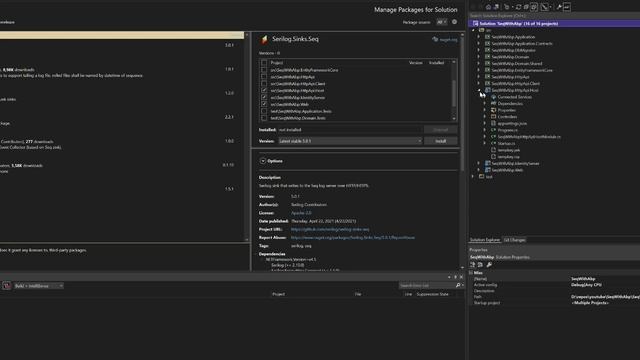Uncheck the SeqWithAbp.HttpApi.Host project checkbox

click(x=264, y=91)
